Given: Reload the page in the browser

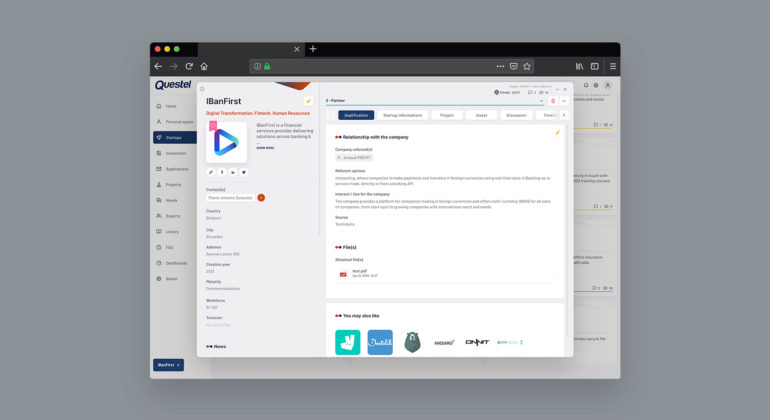Looking at the screenshot, I should tap(189, 66).
